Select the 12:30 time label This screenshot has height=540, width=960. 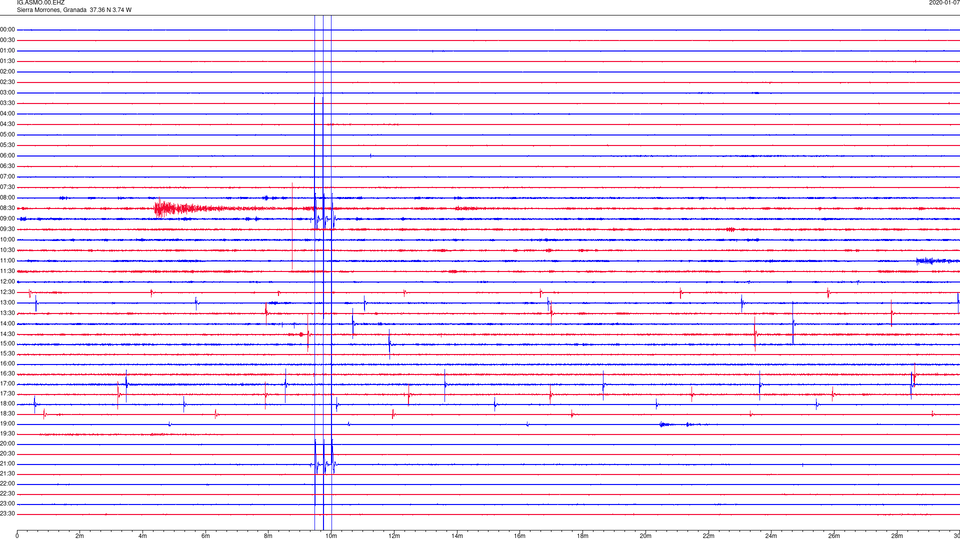click(7, 292)
